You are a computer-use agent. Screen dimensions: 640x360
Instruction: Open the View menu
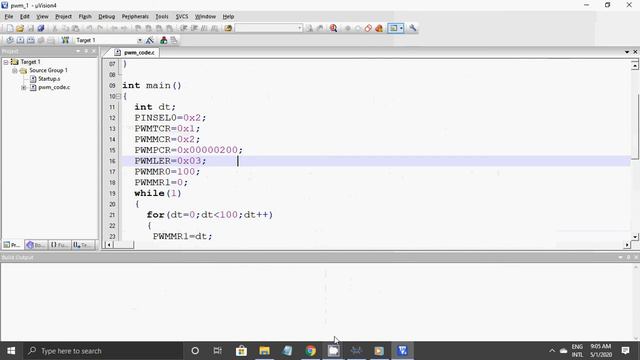42,16
